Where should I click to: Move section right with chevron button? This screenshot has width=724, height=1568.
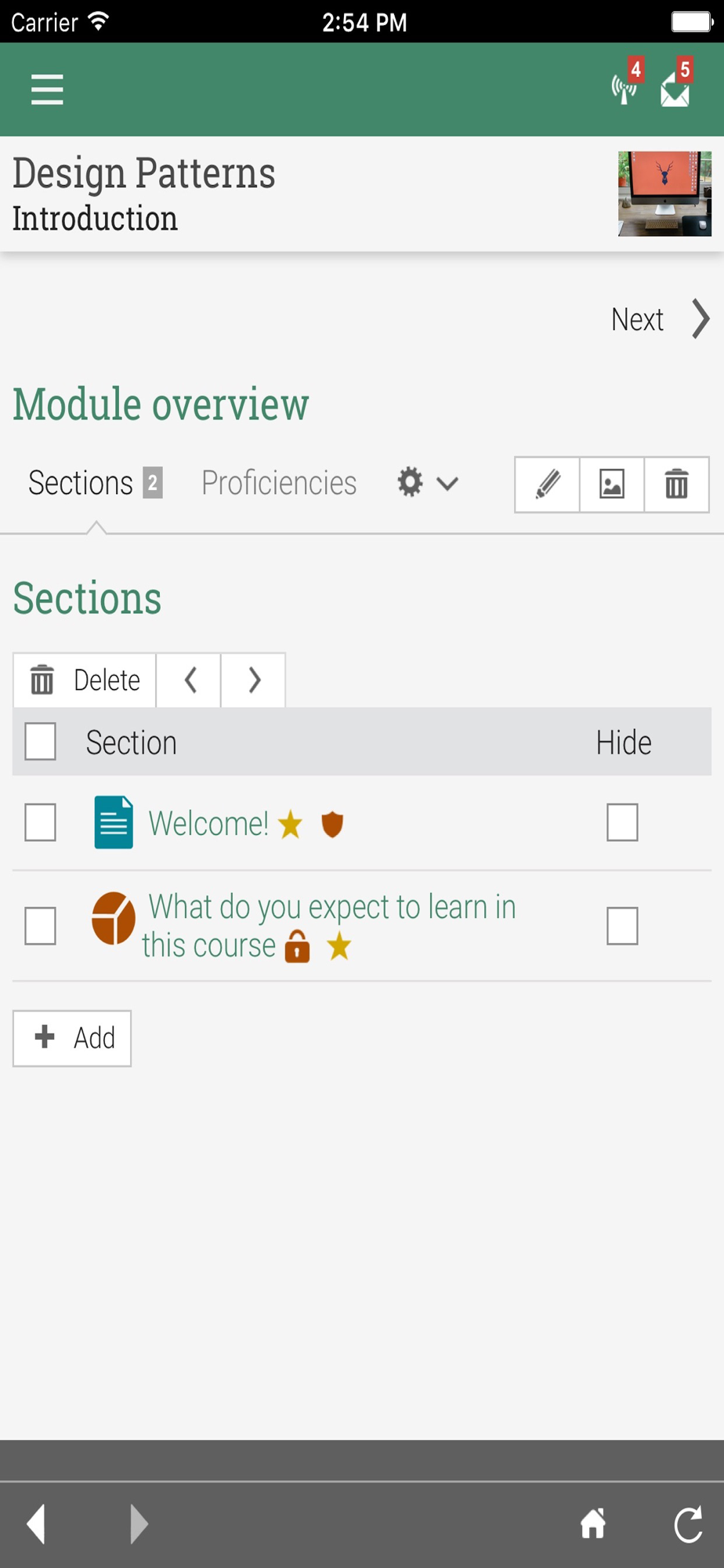pyautogui.click(x=254, y=680)
